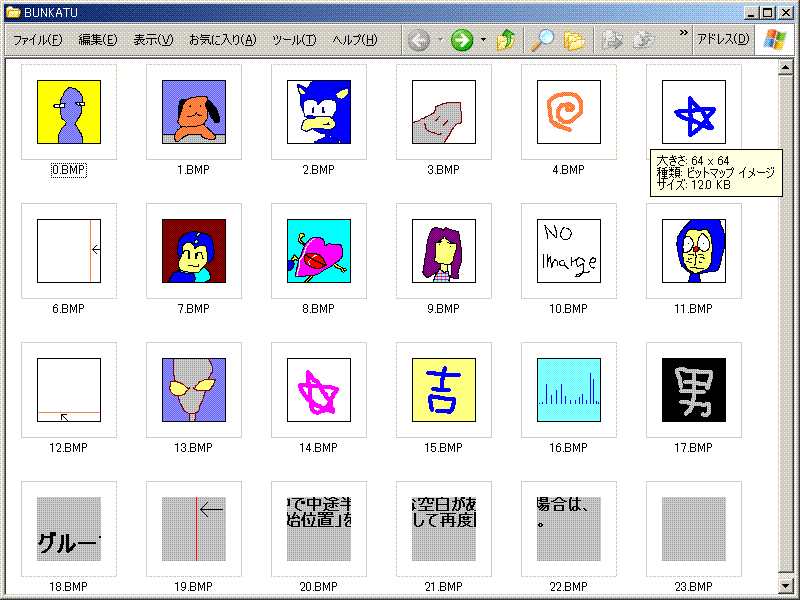This screenshot has height=600, width=800.
Task: Open the ファイル(F) menu
Action: [37, 40]
